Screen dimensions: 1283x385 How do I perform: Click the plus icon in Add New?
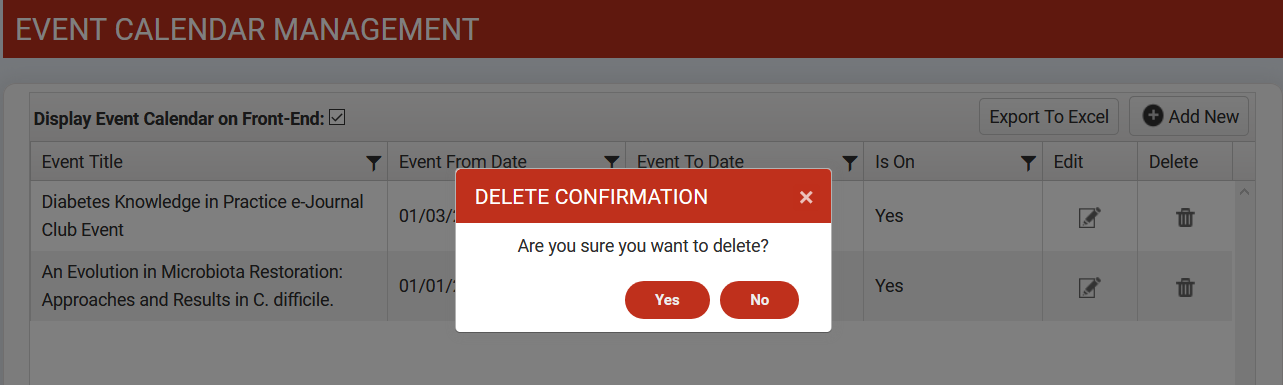click(x=1153, y=116)
